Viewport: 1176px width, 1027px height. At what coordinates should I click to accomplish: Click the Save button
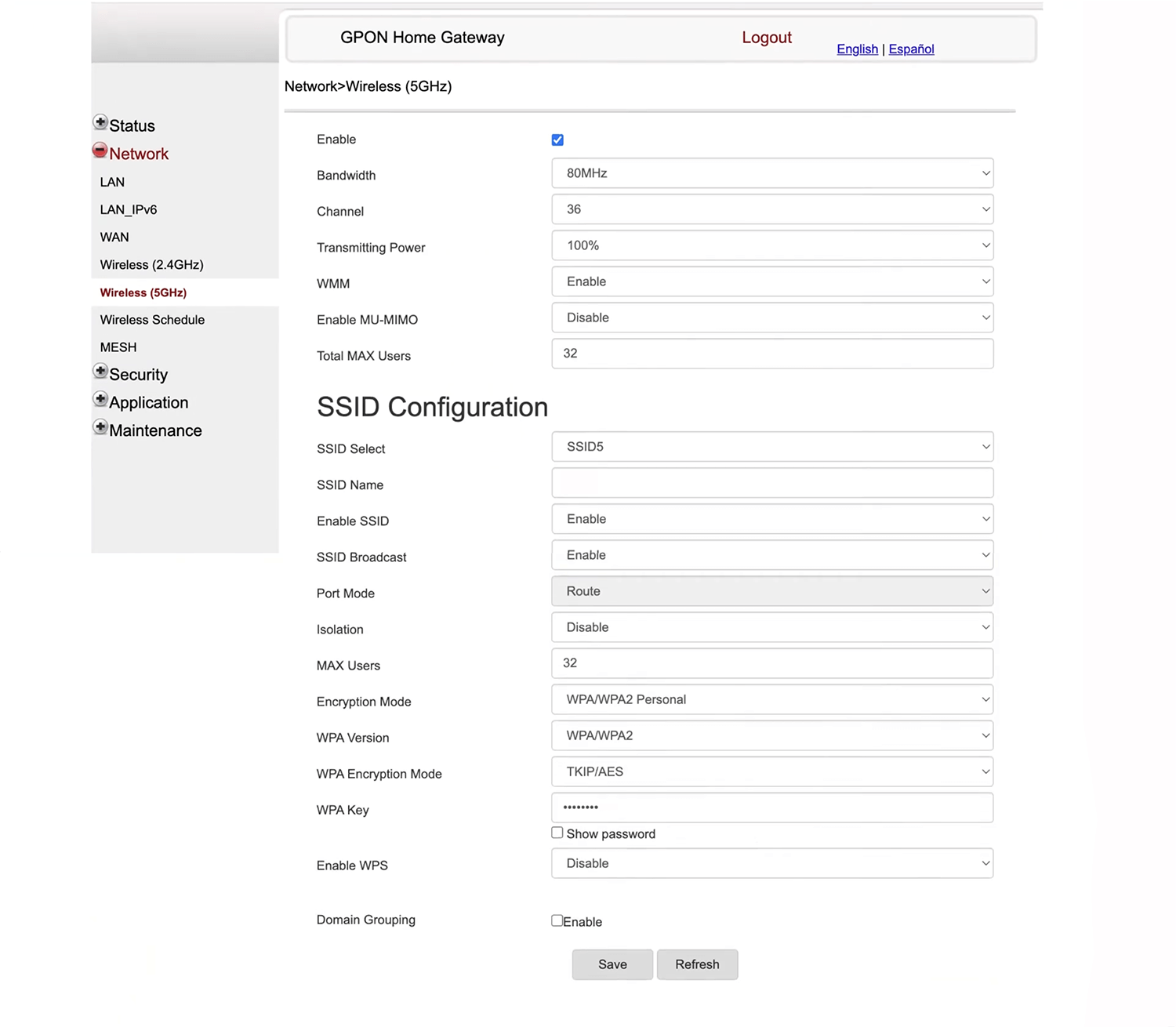click(612, 964)
